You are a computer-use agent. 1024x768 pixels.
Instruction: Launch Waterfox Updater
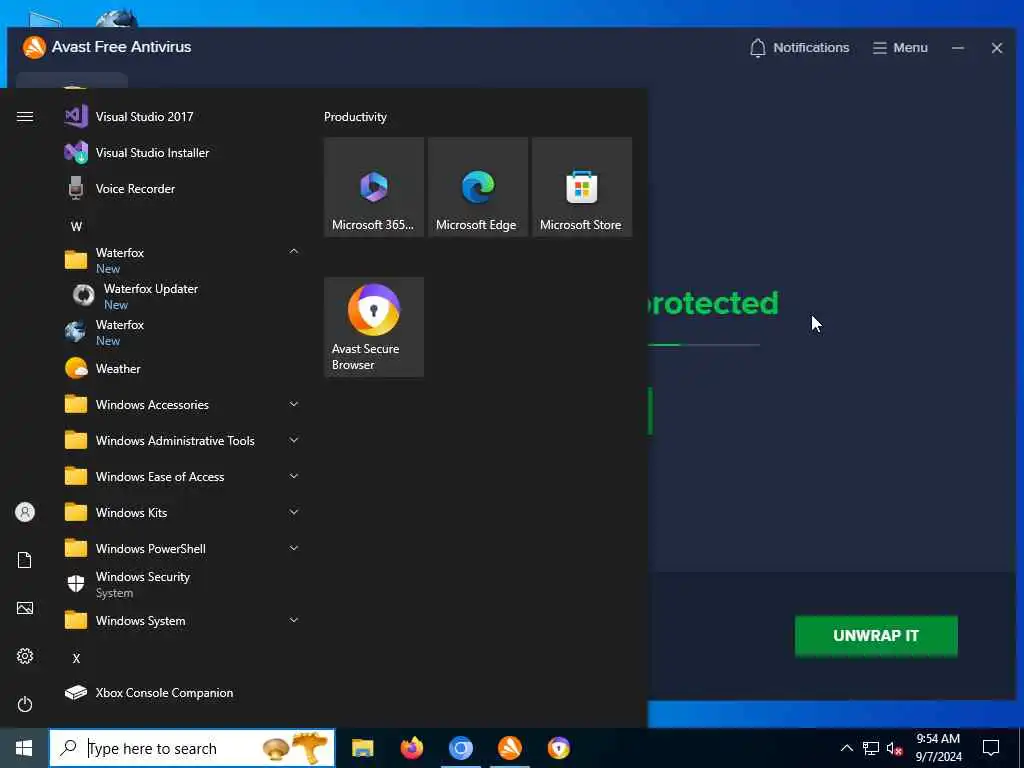(181, 296)
